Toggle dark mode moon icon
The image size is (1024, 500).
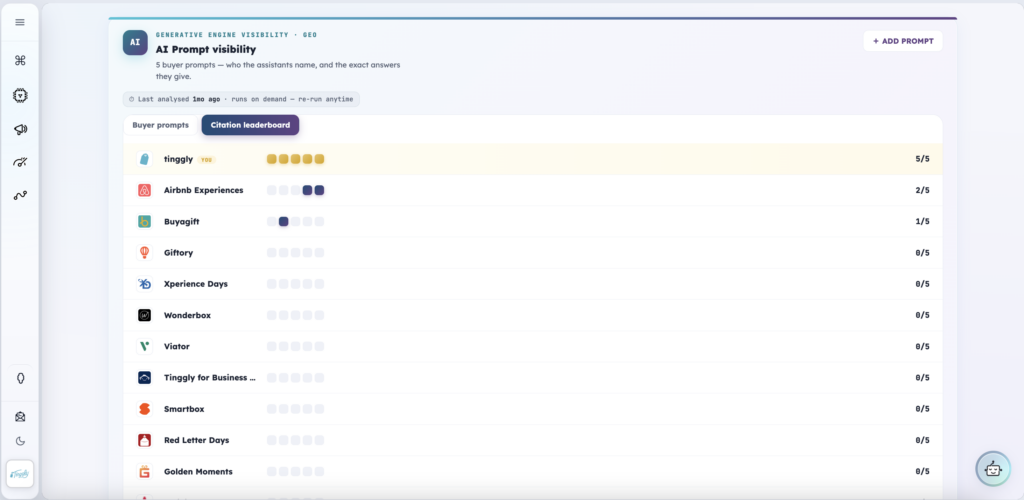(20, 441)
